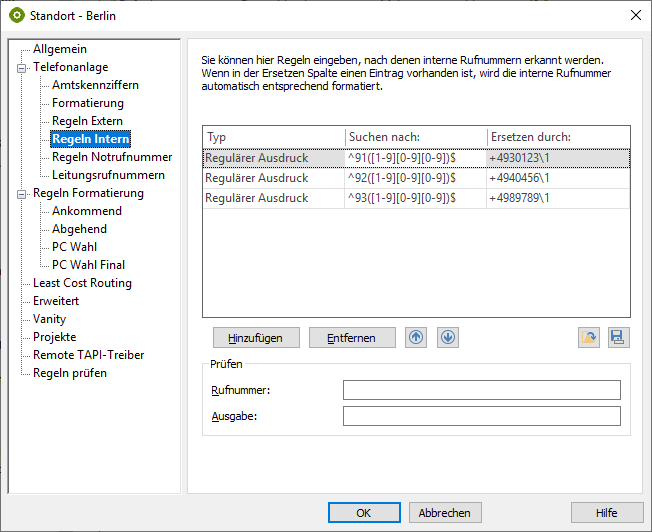Select Amtskennziffern in the settings tree
Screen dimensions: 652x532
click(x=95, y=85)
